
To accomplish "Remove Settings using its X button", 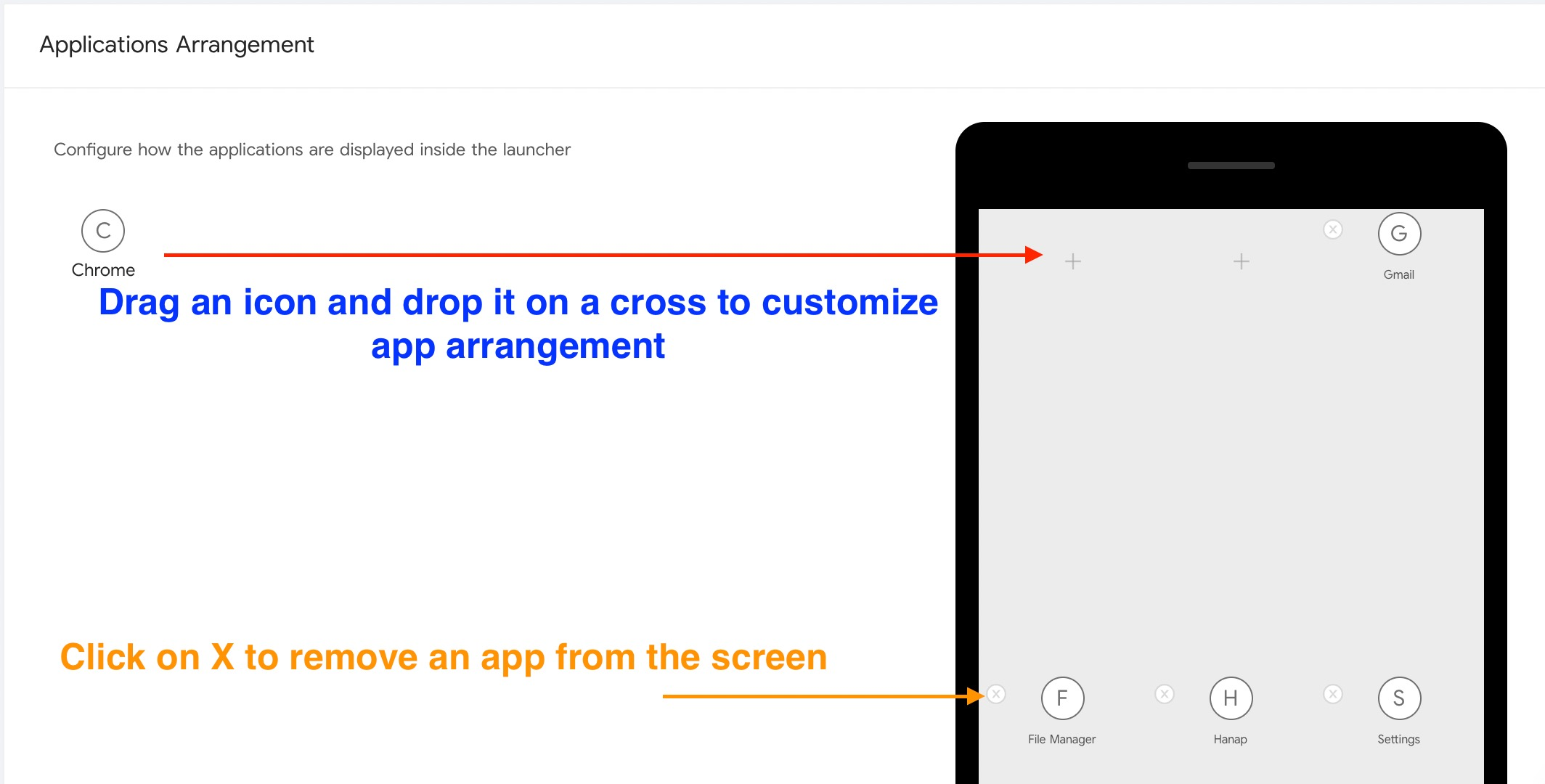I will [1333, 694].
